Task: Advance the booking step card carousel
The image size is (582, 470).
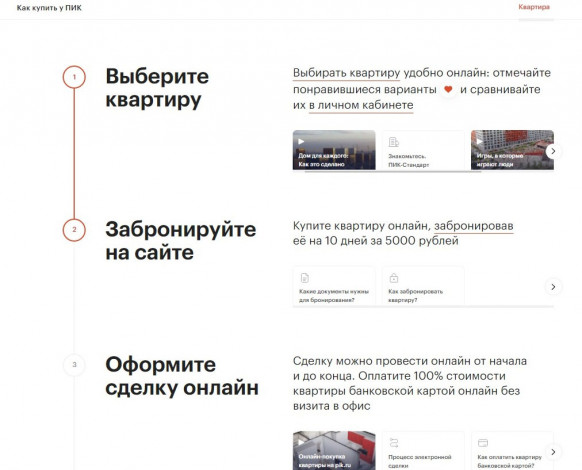Action: (x=553, y=287)
